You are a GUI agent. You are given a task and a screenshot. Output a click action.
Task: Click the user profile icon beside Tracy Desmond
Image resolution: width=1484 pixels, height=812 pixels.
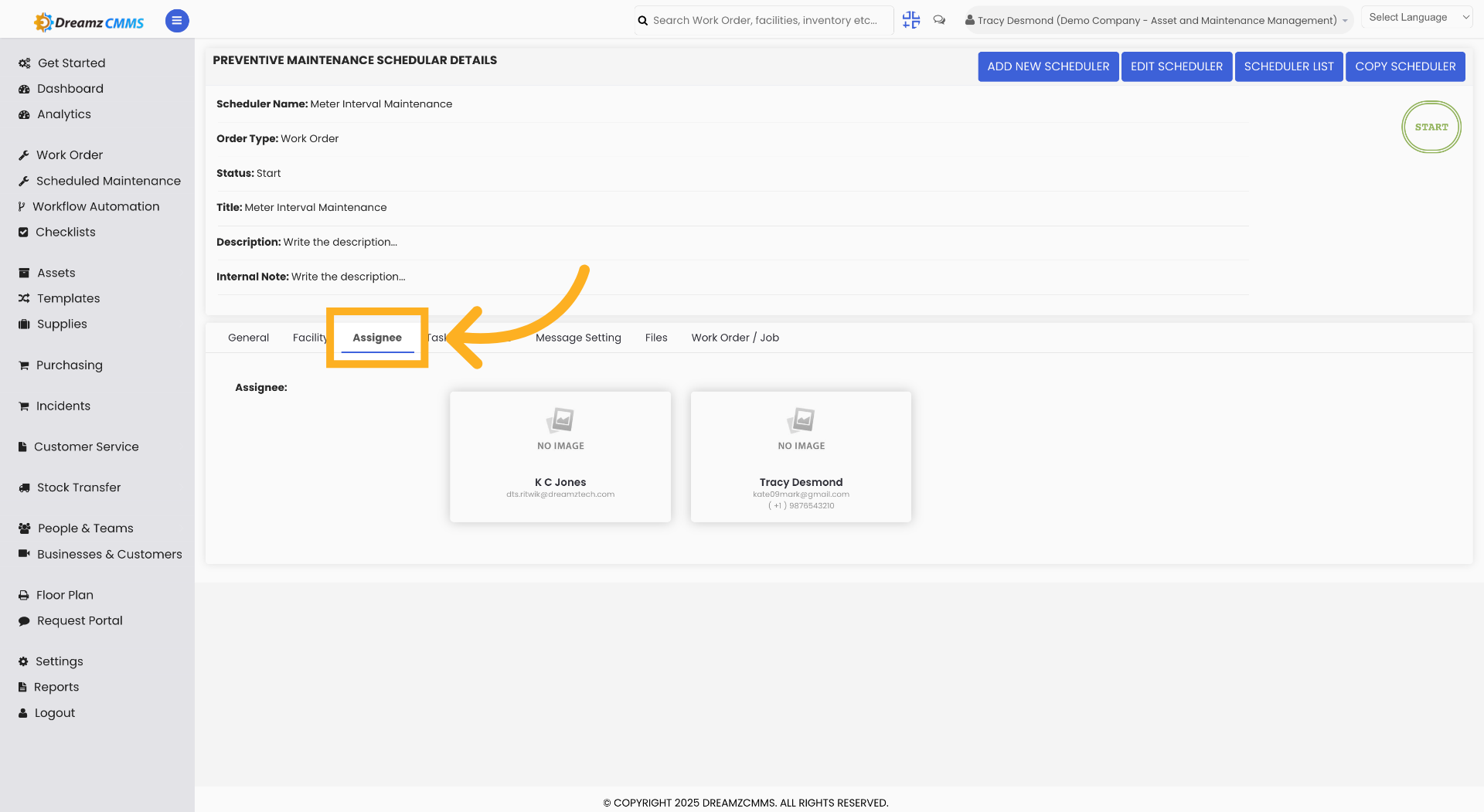(x=969, y=20)
